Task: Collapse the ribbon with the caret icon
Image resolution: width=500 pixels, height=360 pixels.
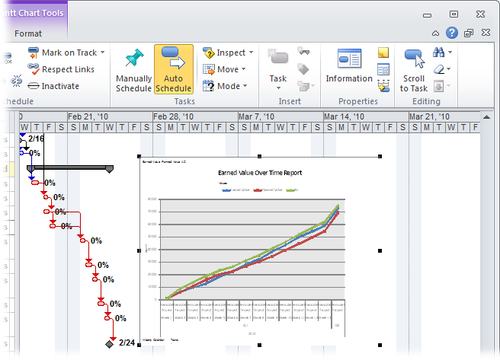Action: tap(435, 33)
